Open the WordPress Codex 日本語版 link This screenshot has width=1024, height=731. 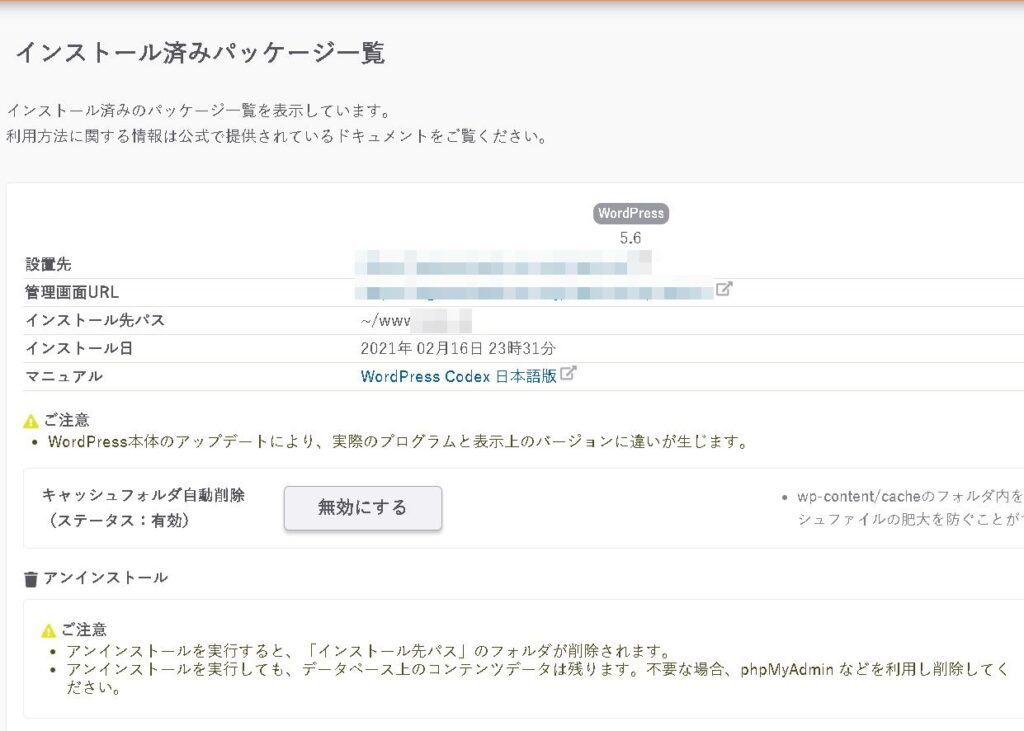458,377
